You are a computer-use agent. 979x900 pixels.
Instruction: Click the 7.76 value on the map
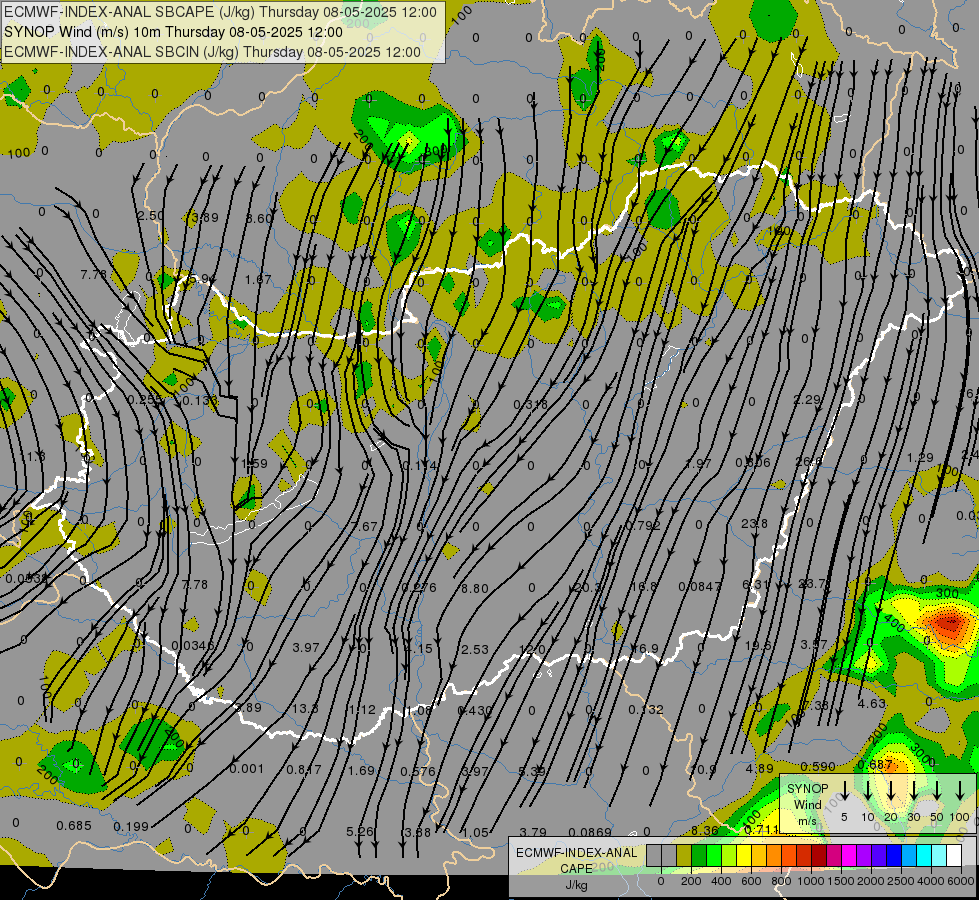pyautogui.click(x=94, y=274)
